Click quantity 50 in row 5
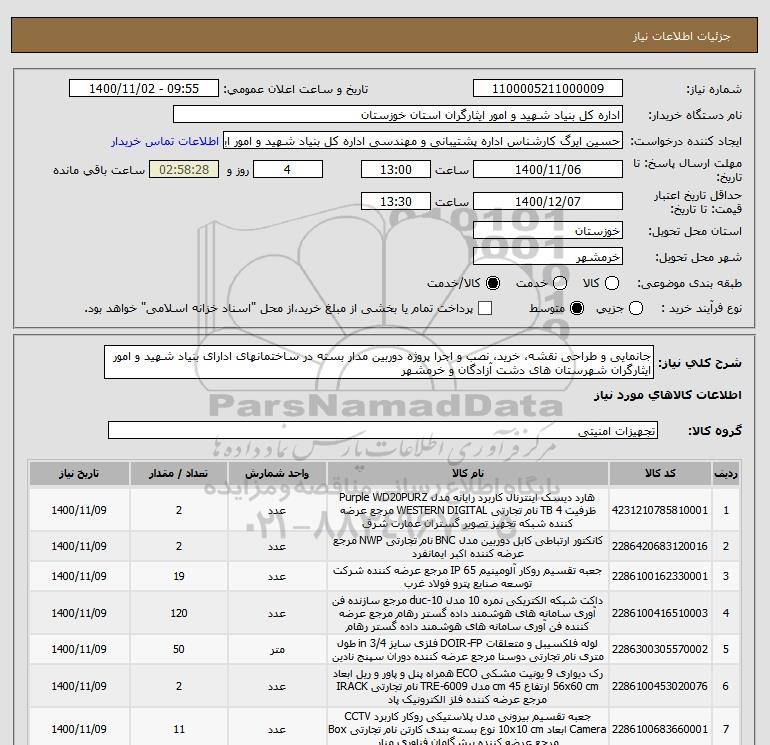 (179, 649)
